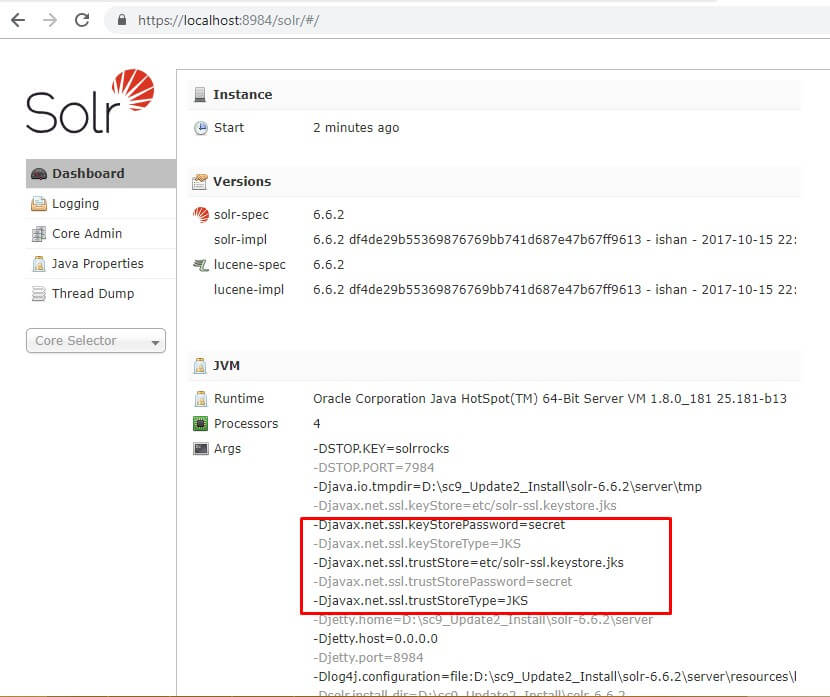Screen dimensions: 830x697
Task: Click the Args terminal icon
Action: click(201, 449)
